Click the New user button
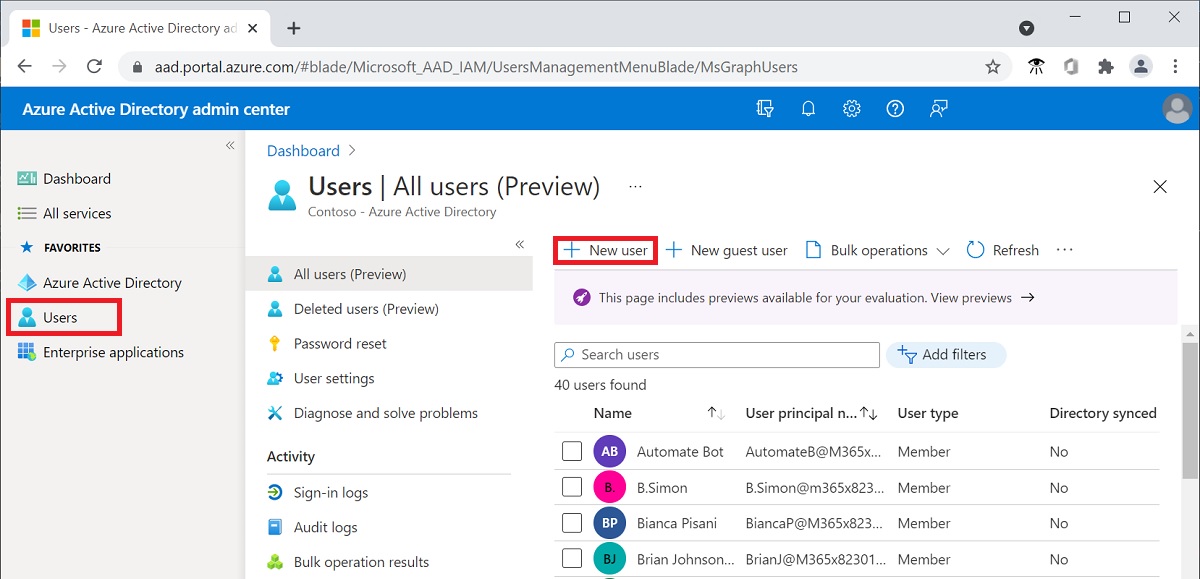The image size is (1200, 579). (x=605, y=250)
